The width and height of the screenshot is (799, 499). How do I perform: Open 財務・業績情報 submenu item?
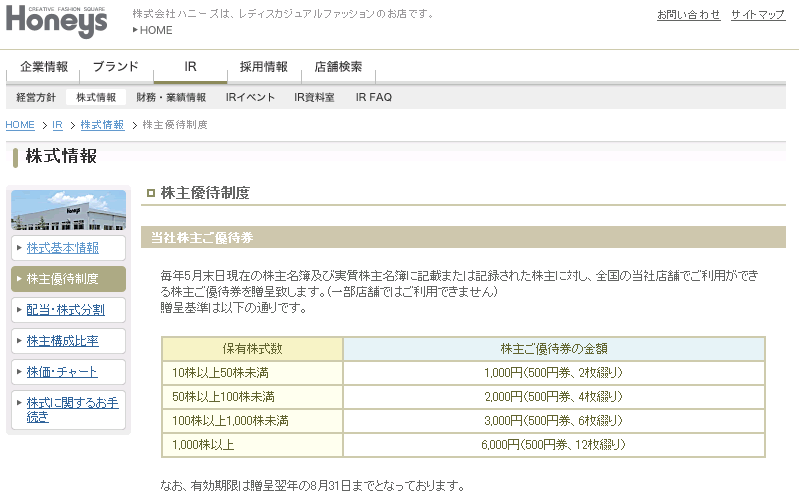[171, 97]
